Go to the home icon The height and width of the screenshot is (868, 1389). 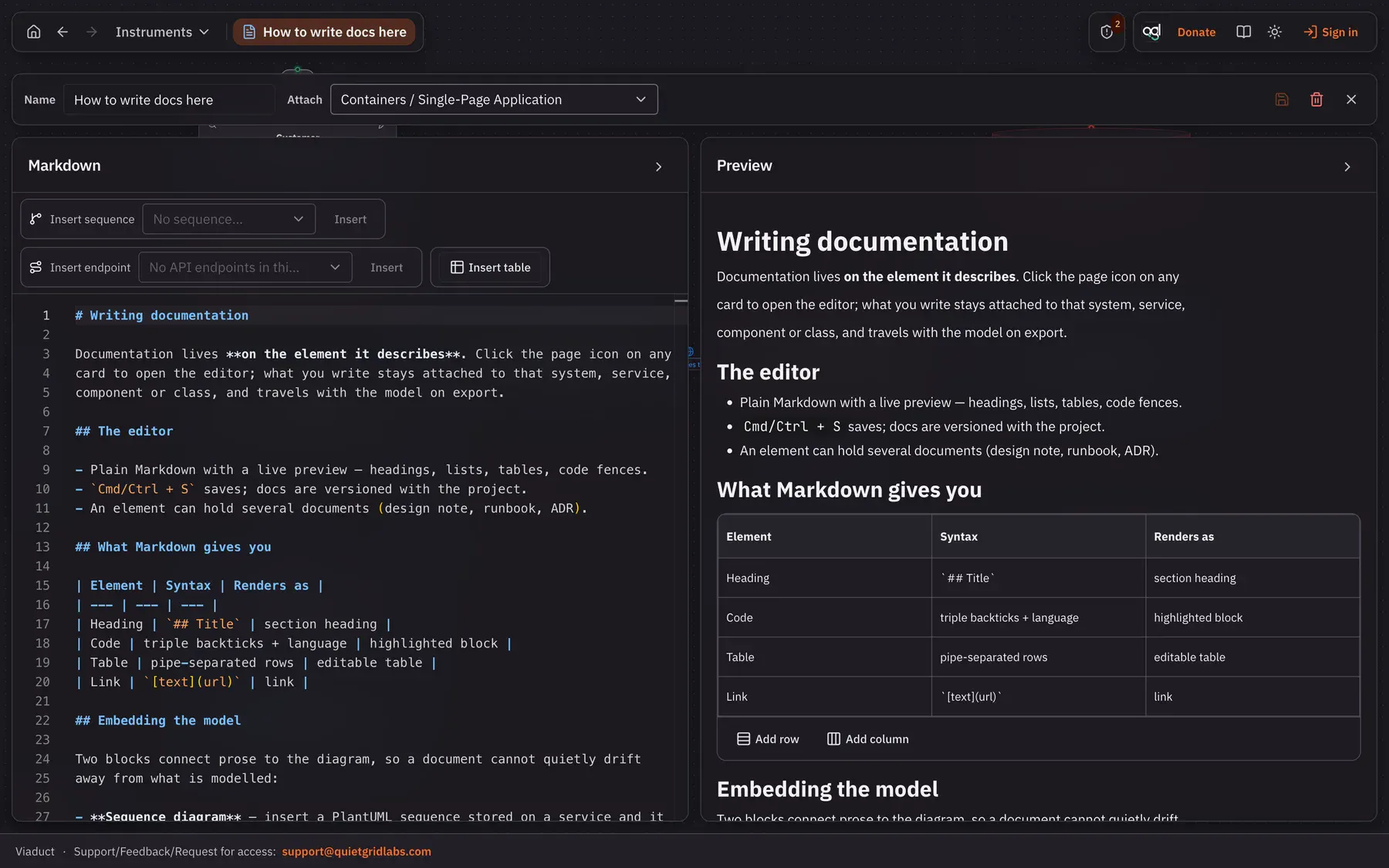pos(33,32)
